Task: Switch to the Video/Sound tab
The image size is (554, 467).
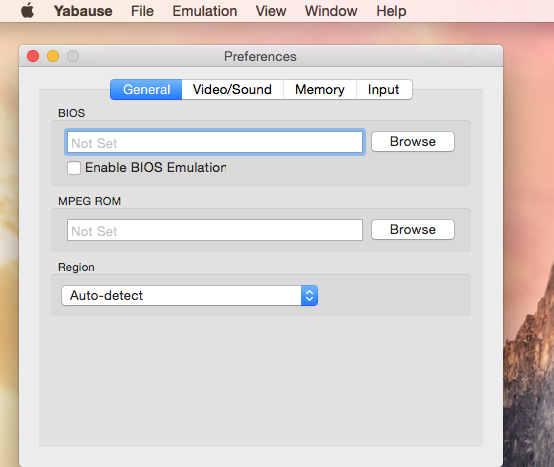Action: (x=232, y=90)
